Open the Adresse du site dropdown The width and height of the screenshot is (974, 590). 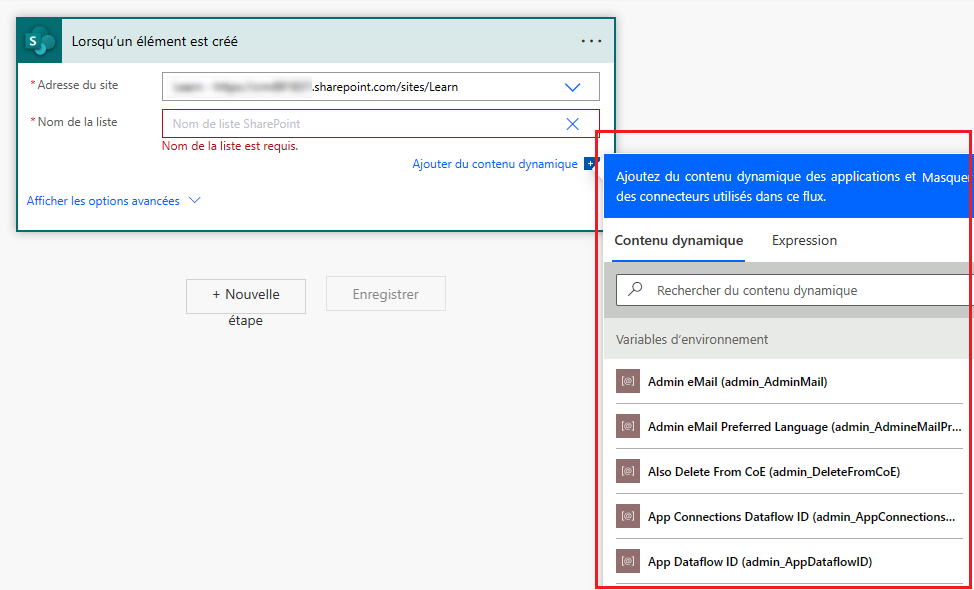pyautogui.click(x=573, y=87)
